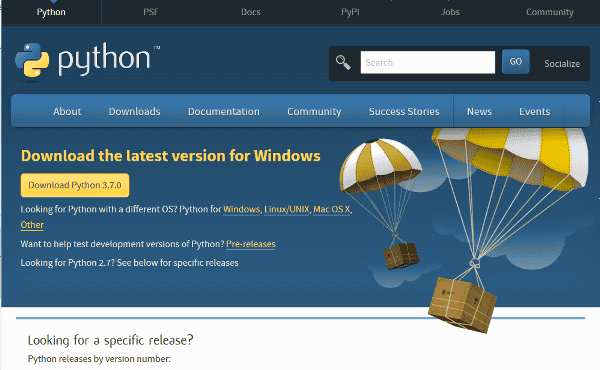Open the Downloads navigation menu
Viewport: 600px width, 370px height.
point(134,111)
